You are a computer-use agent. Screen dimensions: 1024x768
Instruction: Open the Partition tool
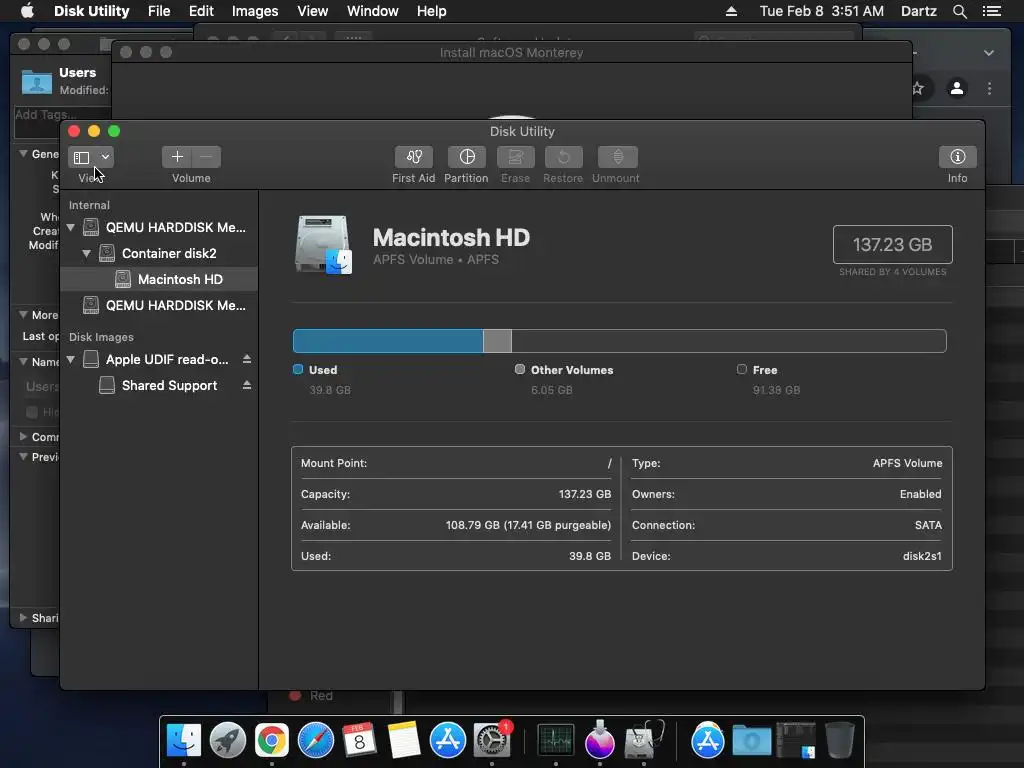466,157
